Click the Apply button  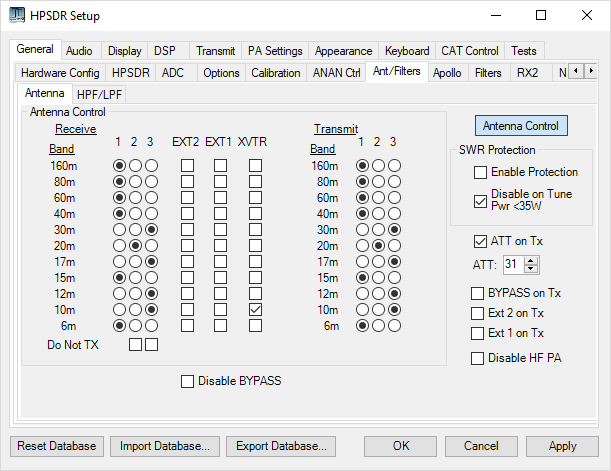click(562, 446)
